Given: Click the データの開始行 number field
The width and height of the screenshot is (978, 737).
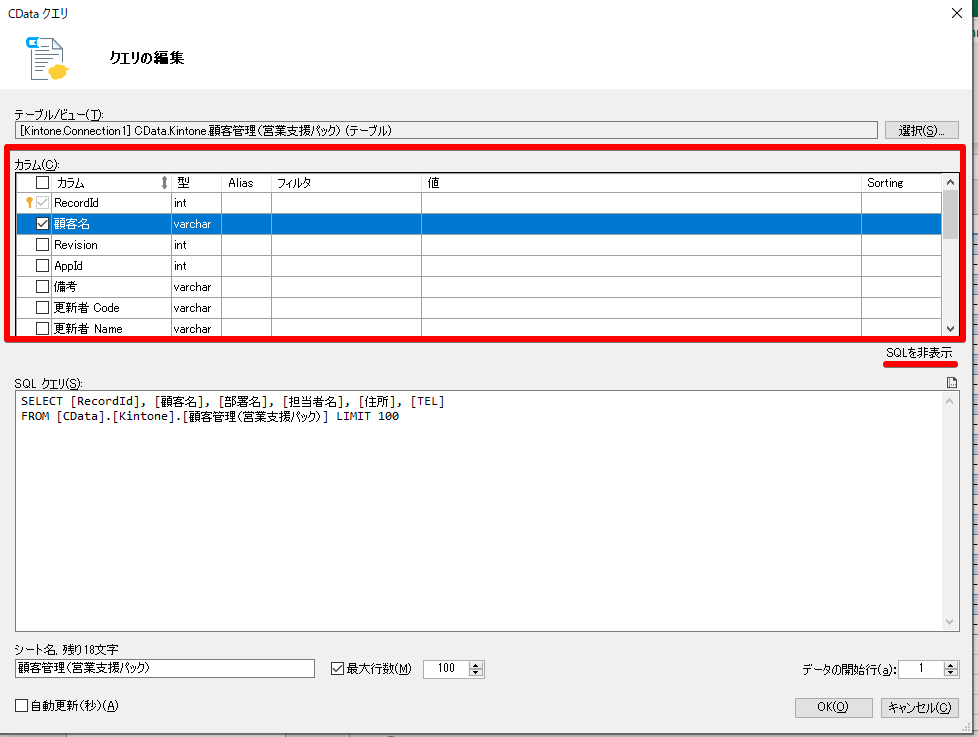Looking at the screenshot, I should point(921,668).
